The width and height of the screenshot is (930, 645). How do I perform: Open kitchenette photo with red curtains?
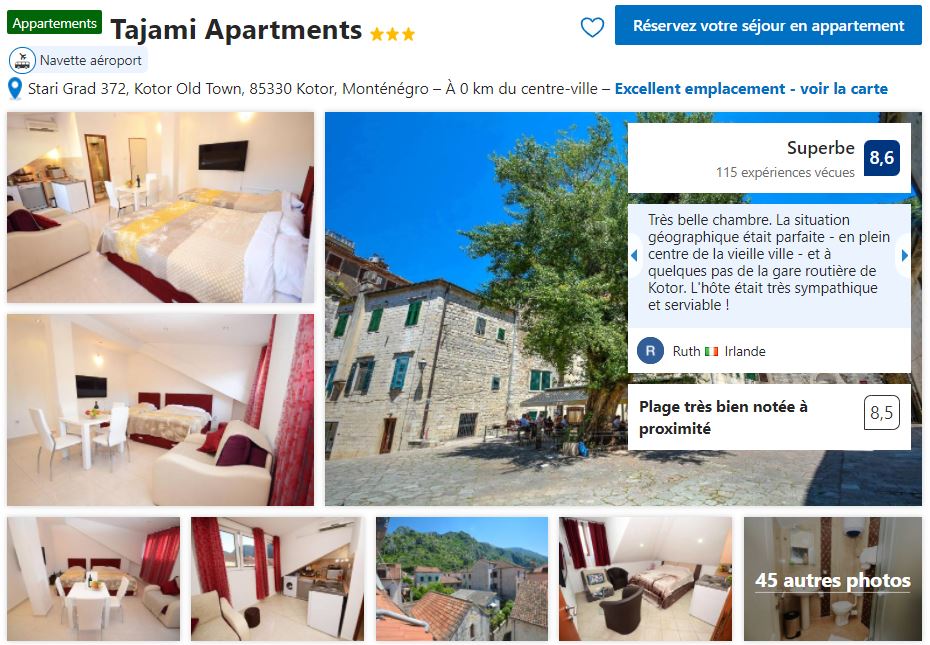tap(277, 579)
